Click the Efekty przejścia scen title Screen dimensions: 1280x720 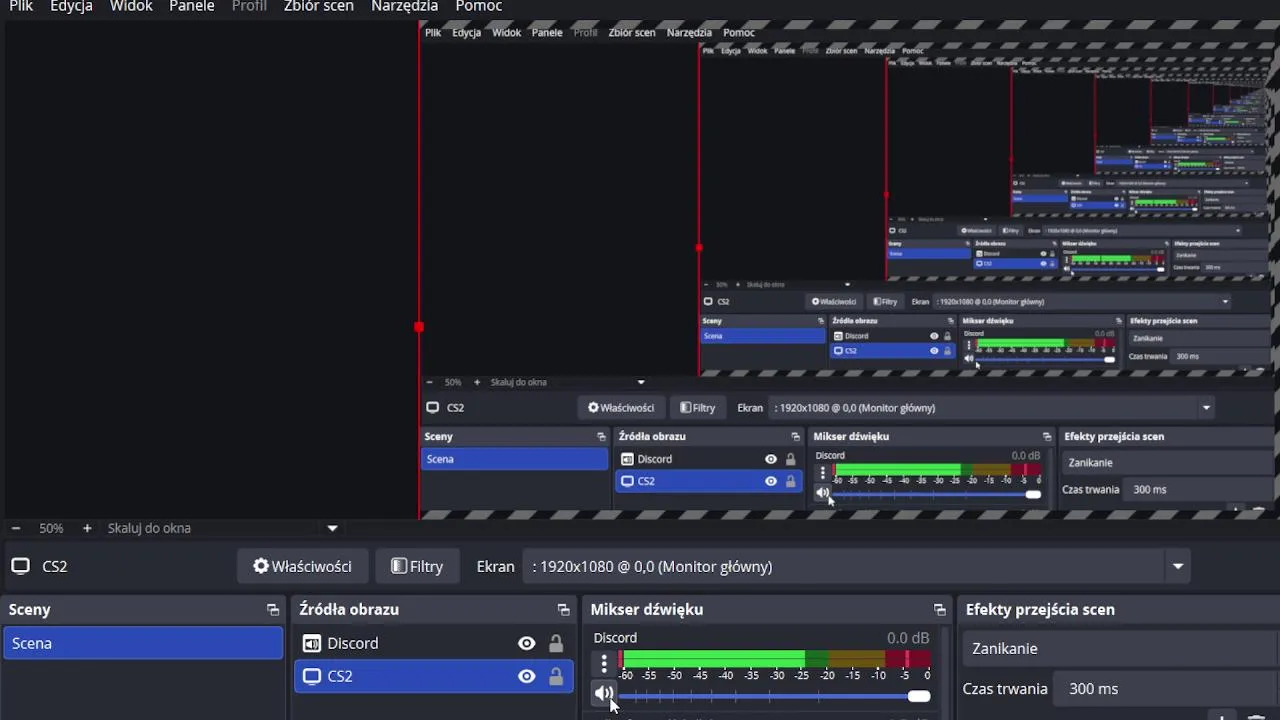[1040, 609]
